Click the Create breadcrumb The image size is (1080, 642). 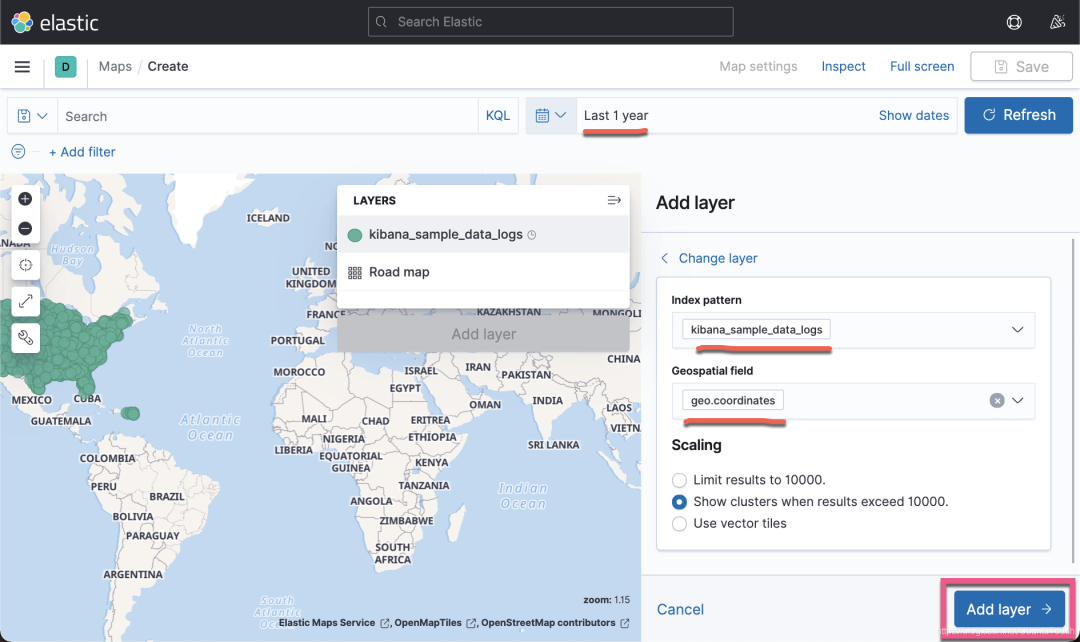[168, 67]
